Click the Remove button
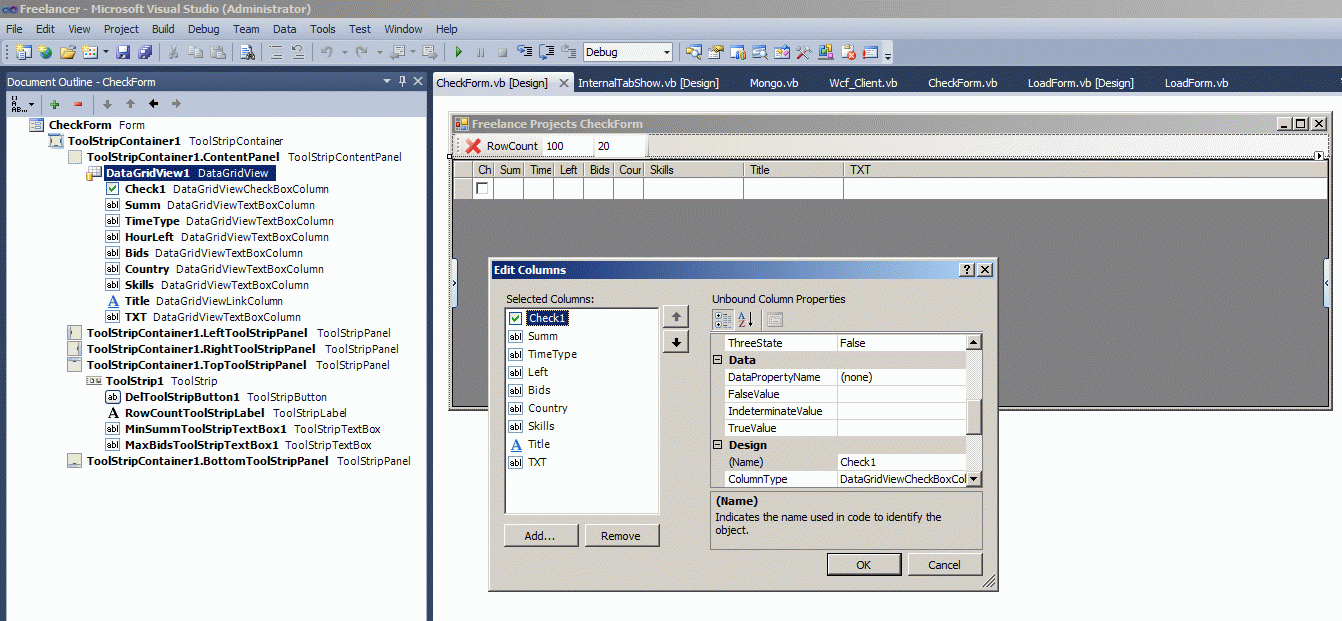 [621, 536]
